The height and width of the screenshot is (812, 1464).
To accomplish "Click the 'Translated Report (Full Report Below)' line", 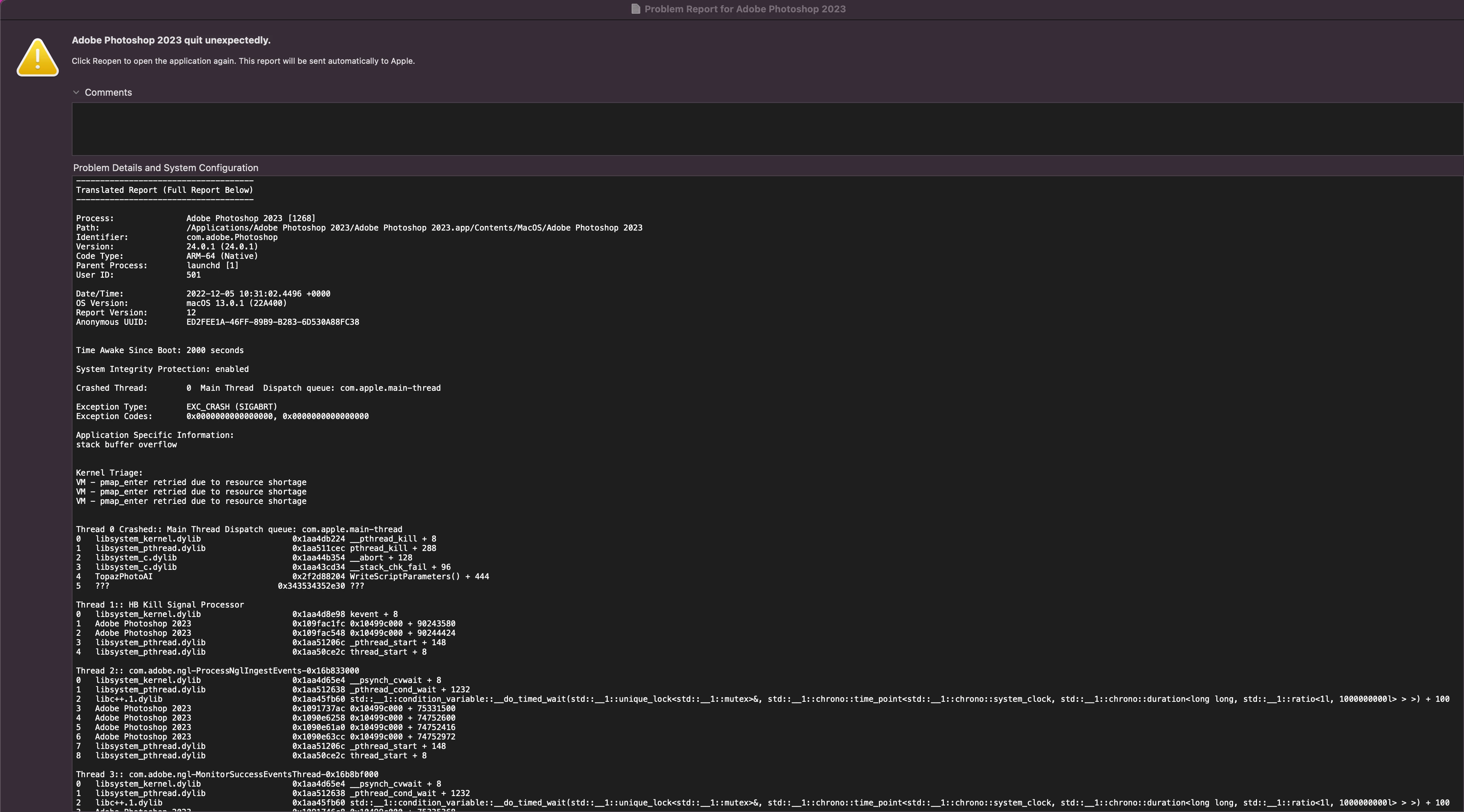I will click(x=164, y=190).
